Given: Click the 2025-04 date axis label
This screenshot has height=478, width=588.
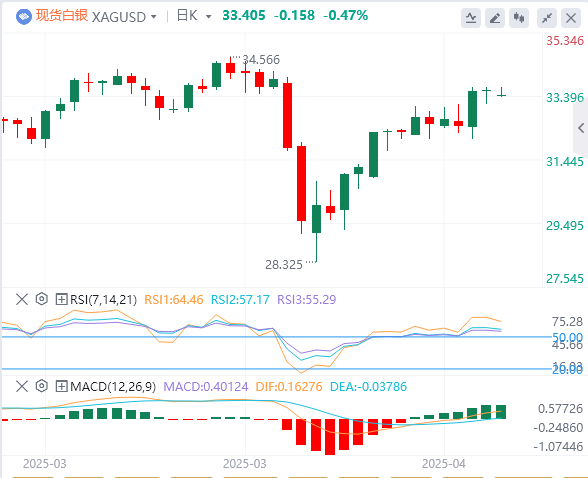Looking at the screenshot, I should pyautogui.click(x=444, y=464).
